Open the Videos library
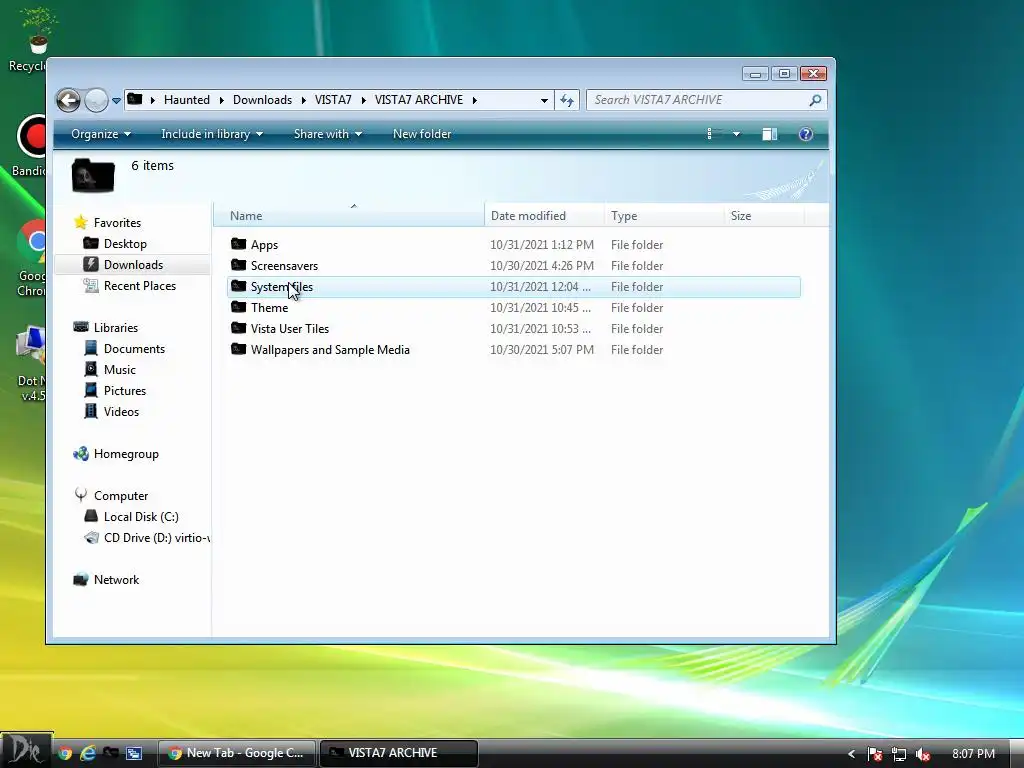Screen dimensions: 1024x768 click(121, 411)
